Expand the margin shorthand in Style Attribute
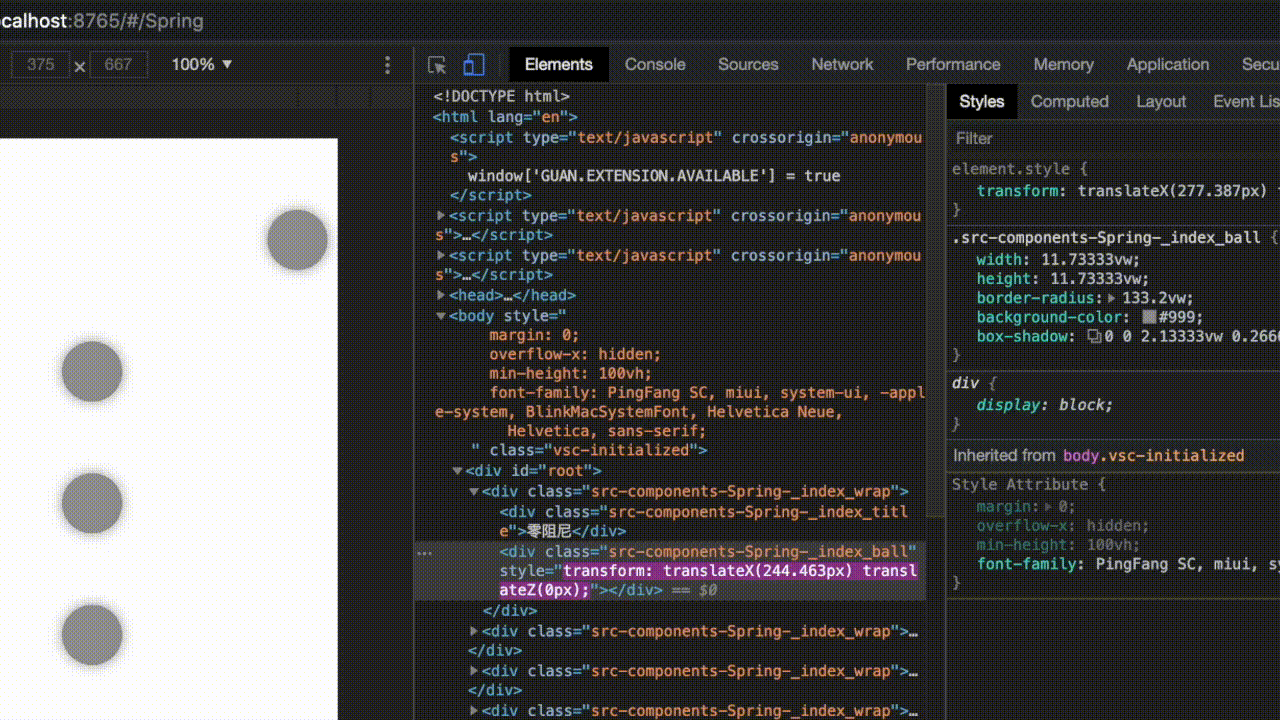The image size is (1280, 720). 1050,507
